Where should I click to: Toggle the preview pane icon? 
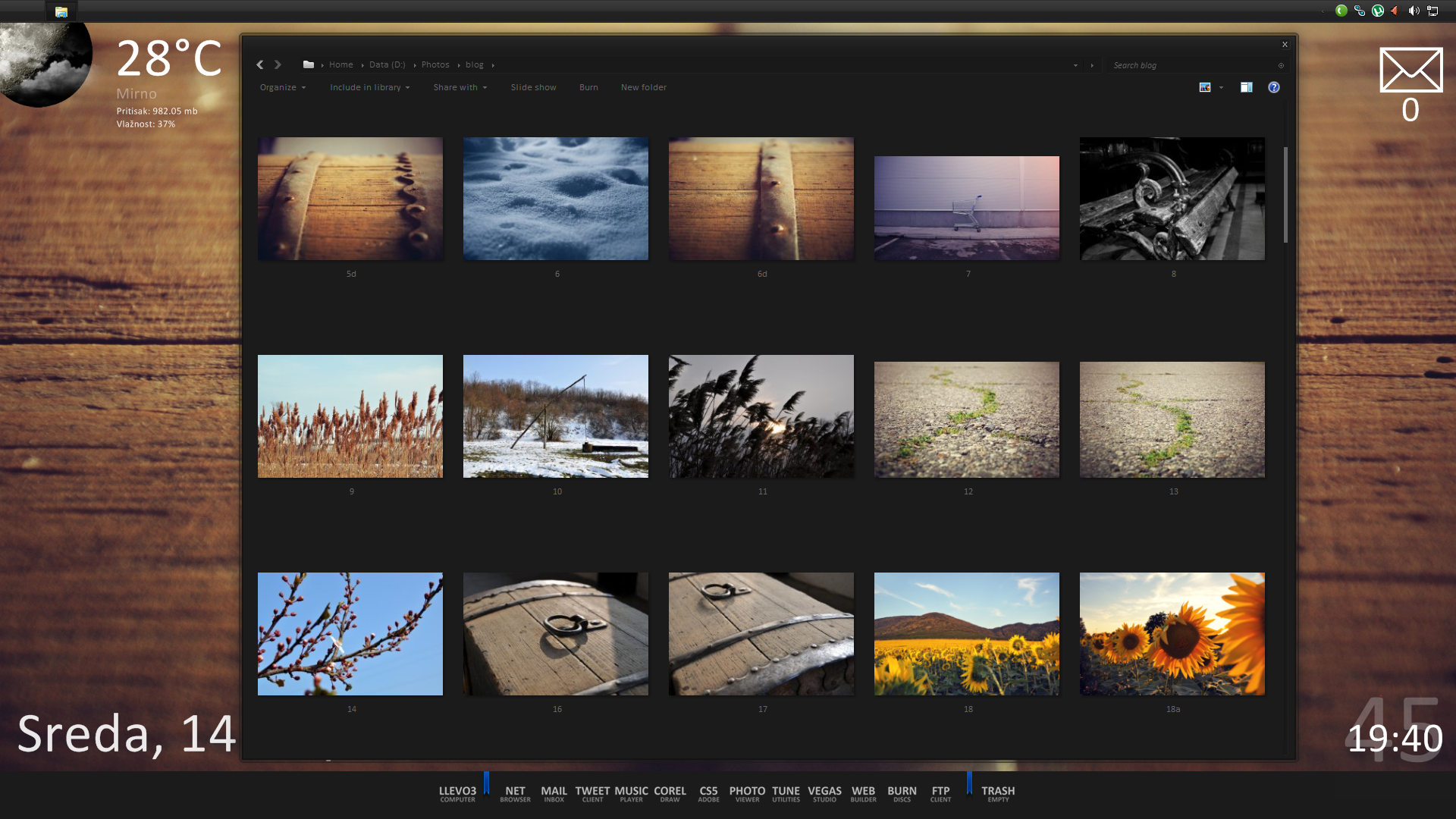pyautogui.click(x=1246, y=87)
